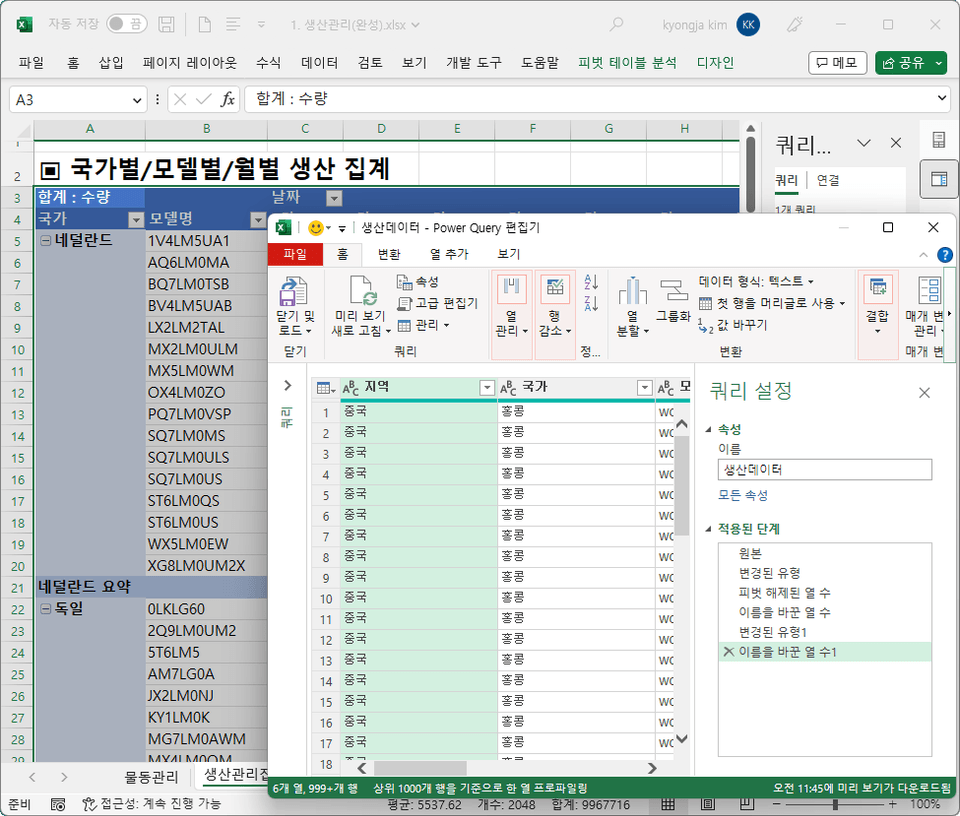Image resolution: width=960 pixels, height=816 pixels.
Task: Open the 국가 pivot field filter
Action: point(136,220)
